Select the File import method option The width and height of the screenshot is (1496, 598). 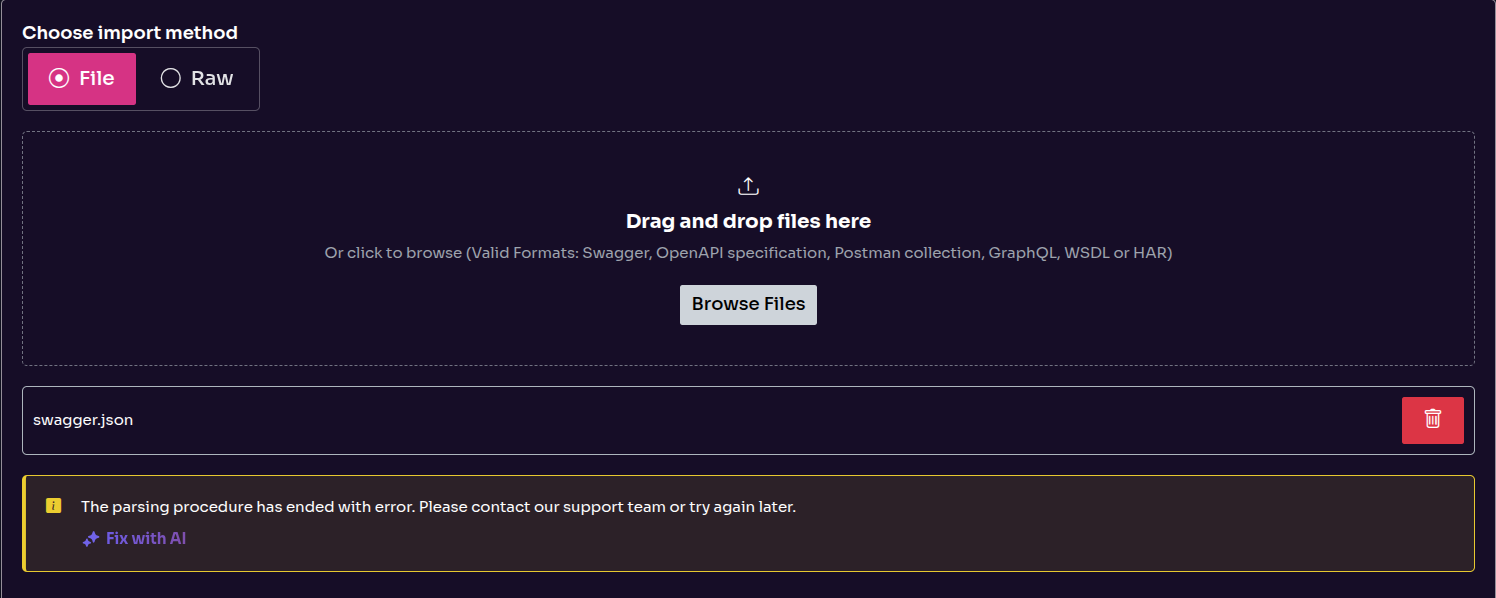pyautogui.click(x=82, y=79)
